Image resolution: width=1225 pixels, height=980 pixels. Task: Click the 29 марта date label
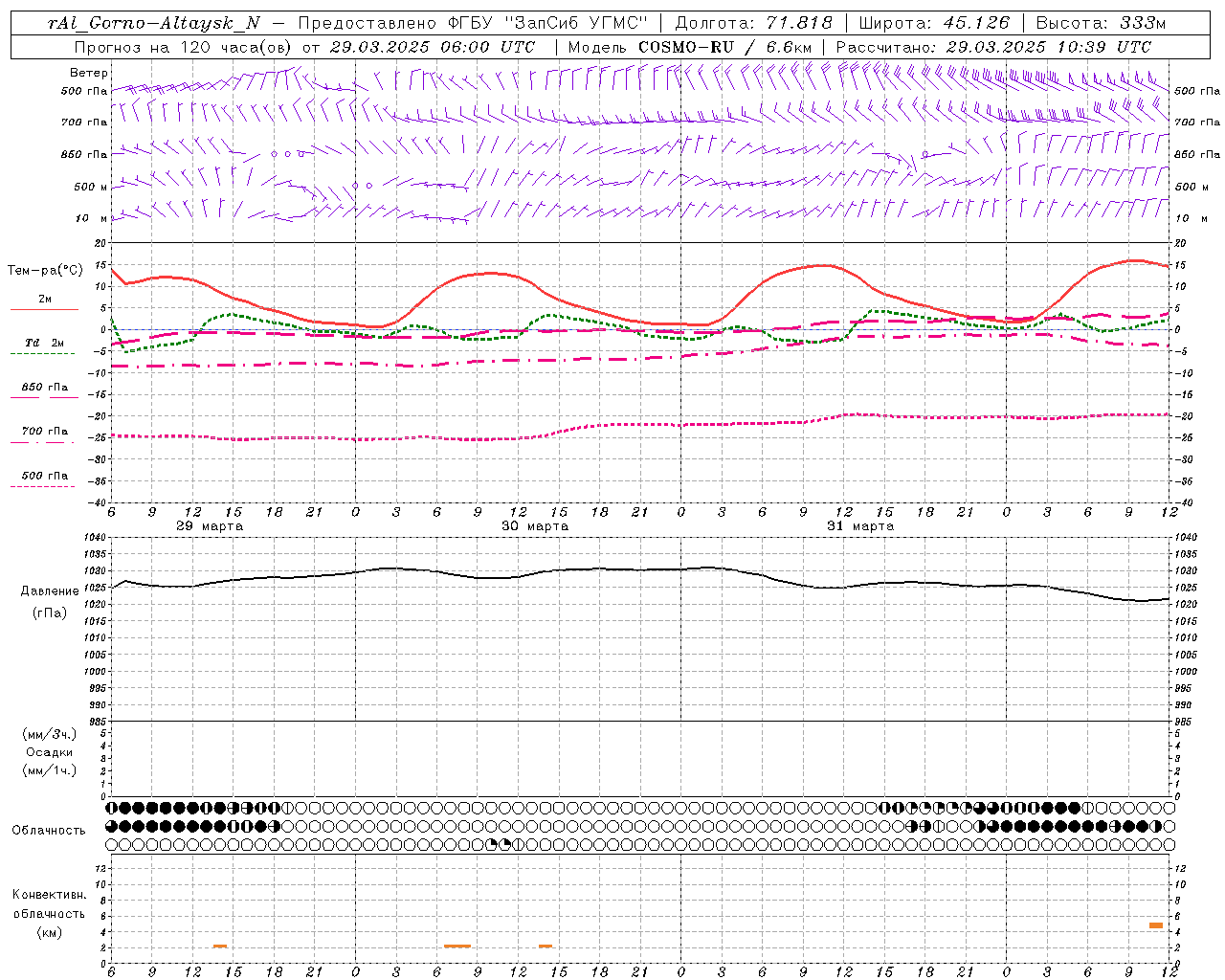point(210,526)
